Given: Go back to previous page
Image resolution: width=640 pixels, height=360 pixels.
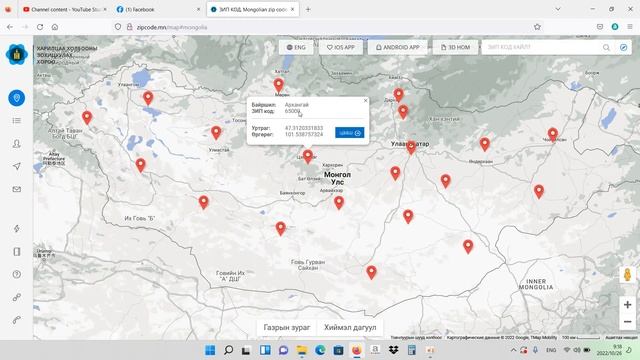Looking at the screenshot, I should pyautogui.click(x=10, y=27).
